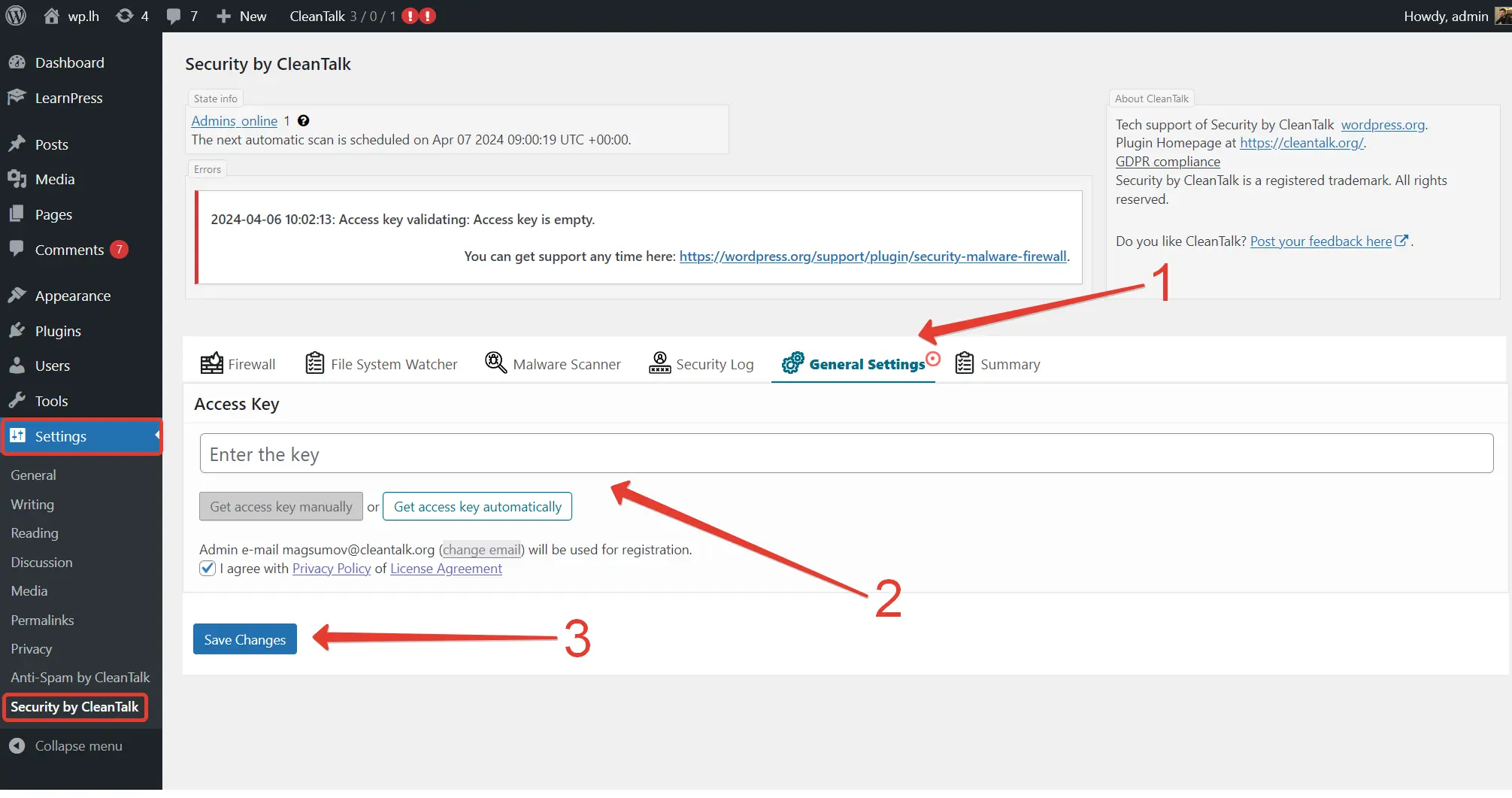1512x798 pixels.
Task: Click the Malware Scanner magnifier icon
Action: (495, 363)
